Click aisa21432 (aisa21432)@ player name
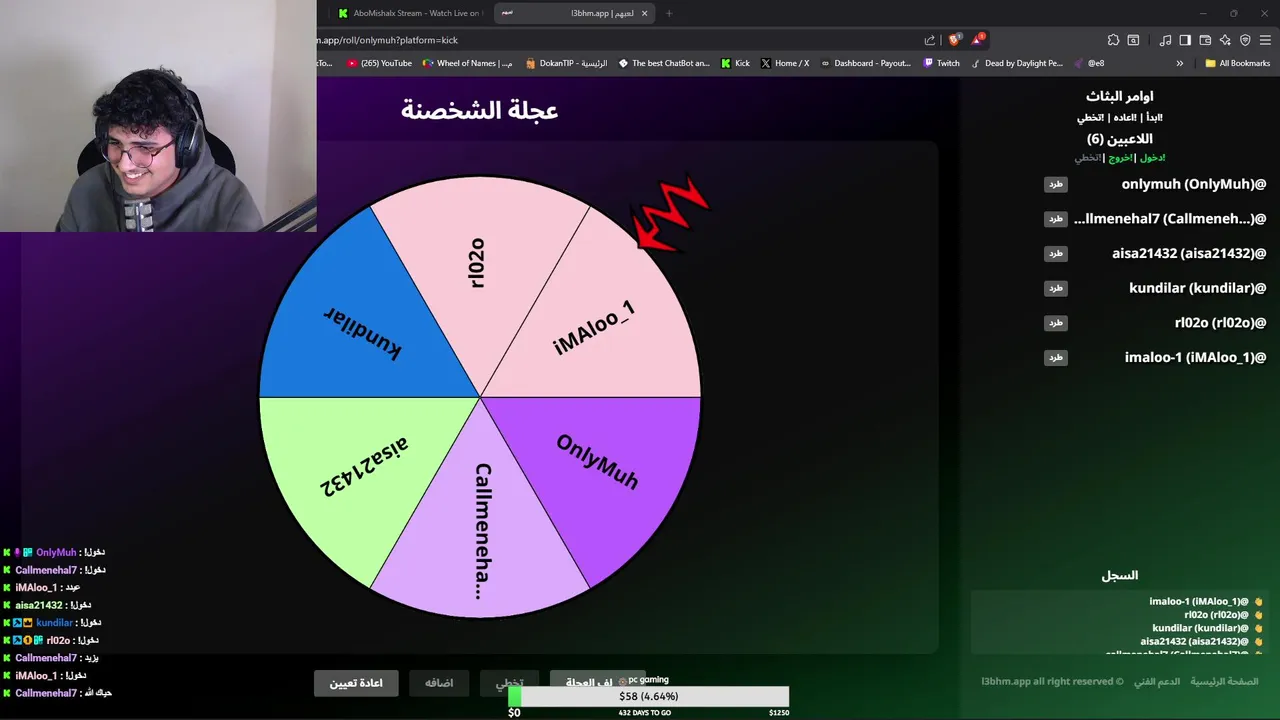Image resolution: width=1280 pixels, height=720 pixels. (1189, 253)
